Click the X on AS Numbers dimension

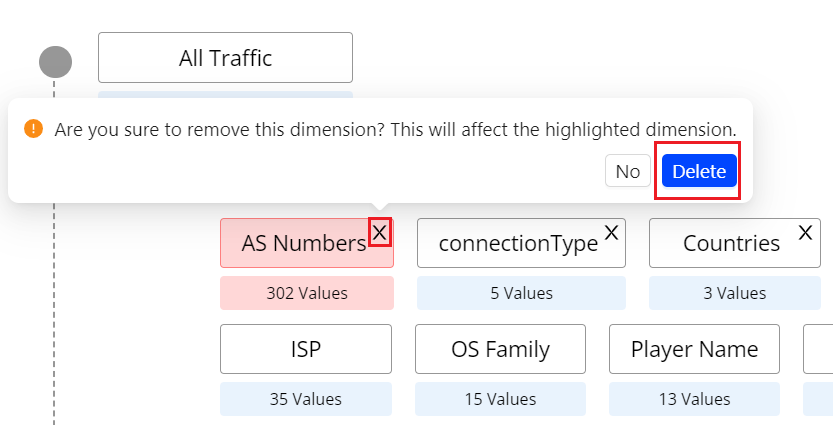click(x=379, y=232)
